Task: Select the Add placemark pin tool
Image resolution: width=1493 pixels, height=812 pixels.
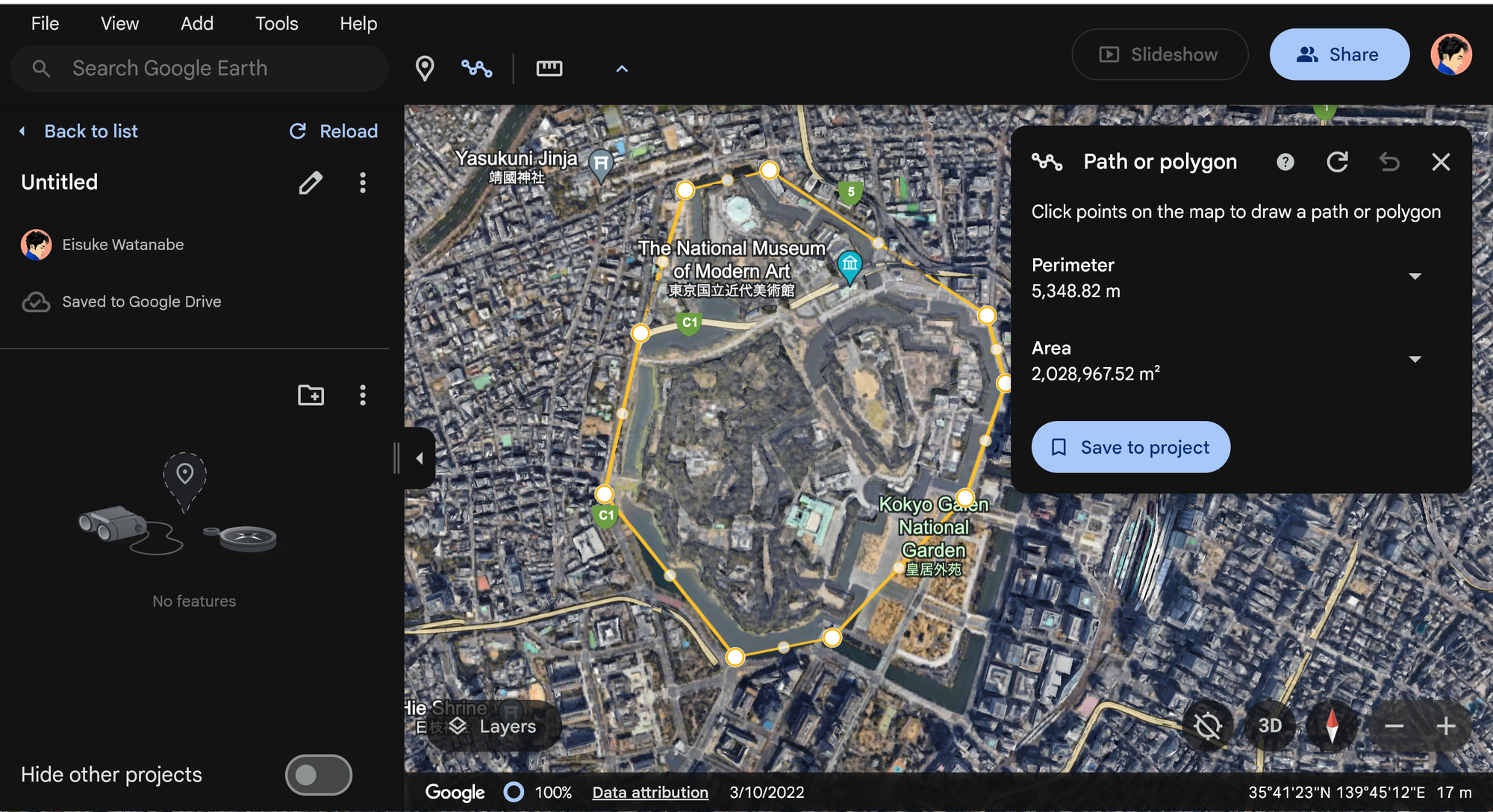Action: coord(425,69)
